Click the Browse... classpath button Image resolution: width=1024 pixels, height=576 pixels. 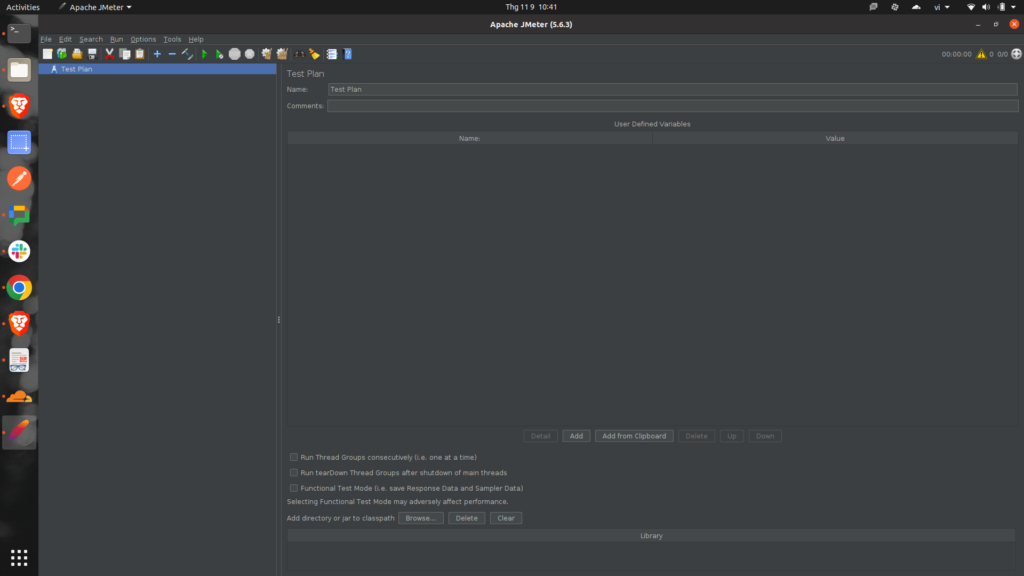(x=420, y=518)
